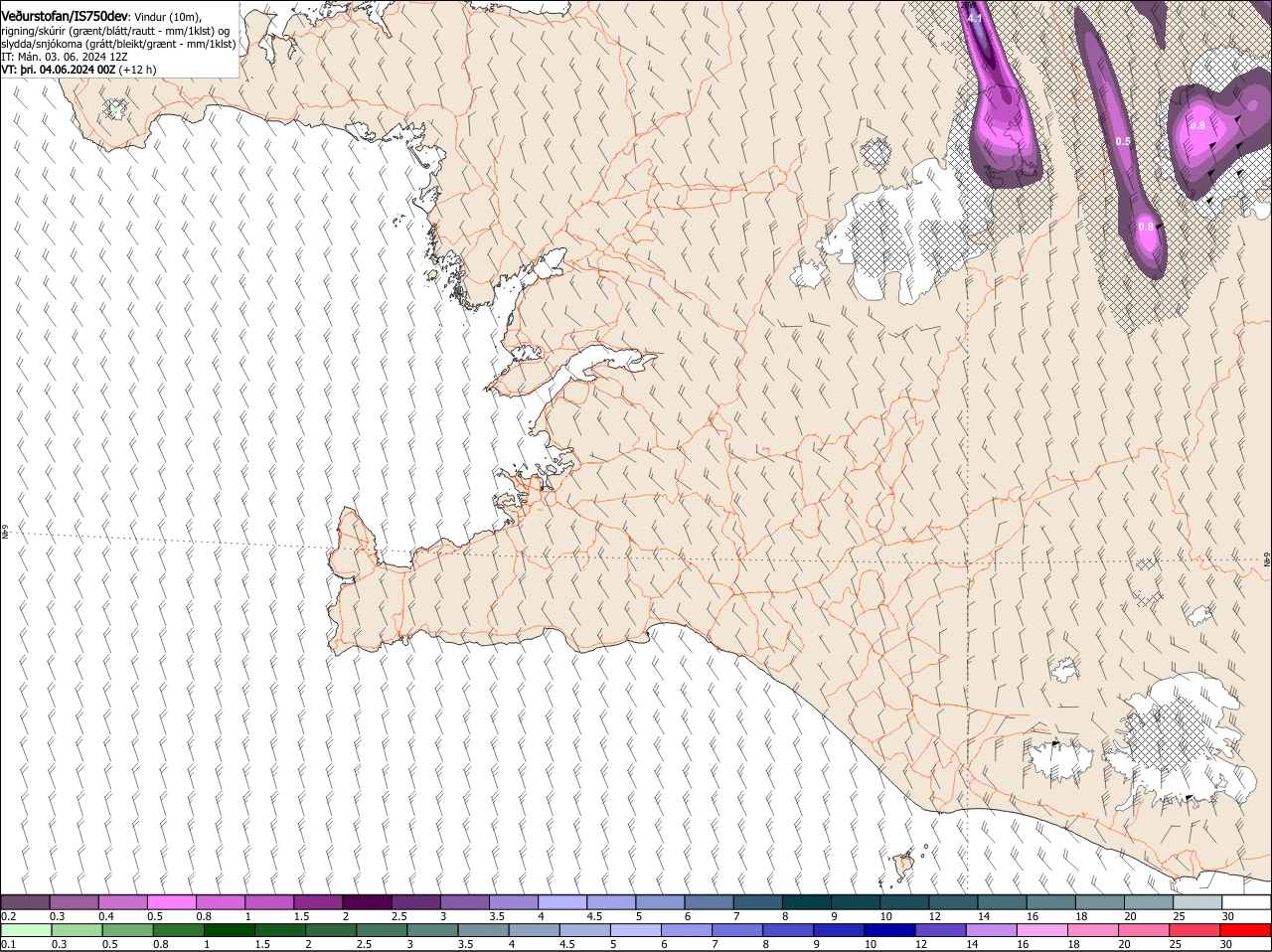Choose the dark teal upper swatch between 9 and 10
Image resolution: width=1272 pixels, height=952 pixels.
[856, 902]
